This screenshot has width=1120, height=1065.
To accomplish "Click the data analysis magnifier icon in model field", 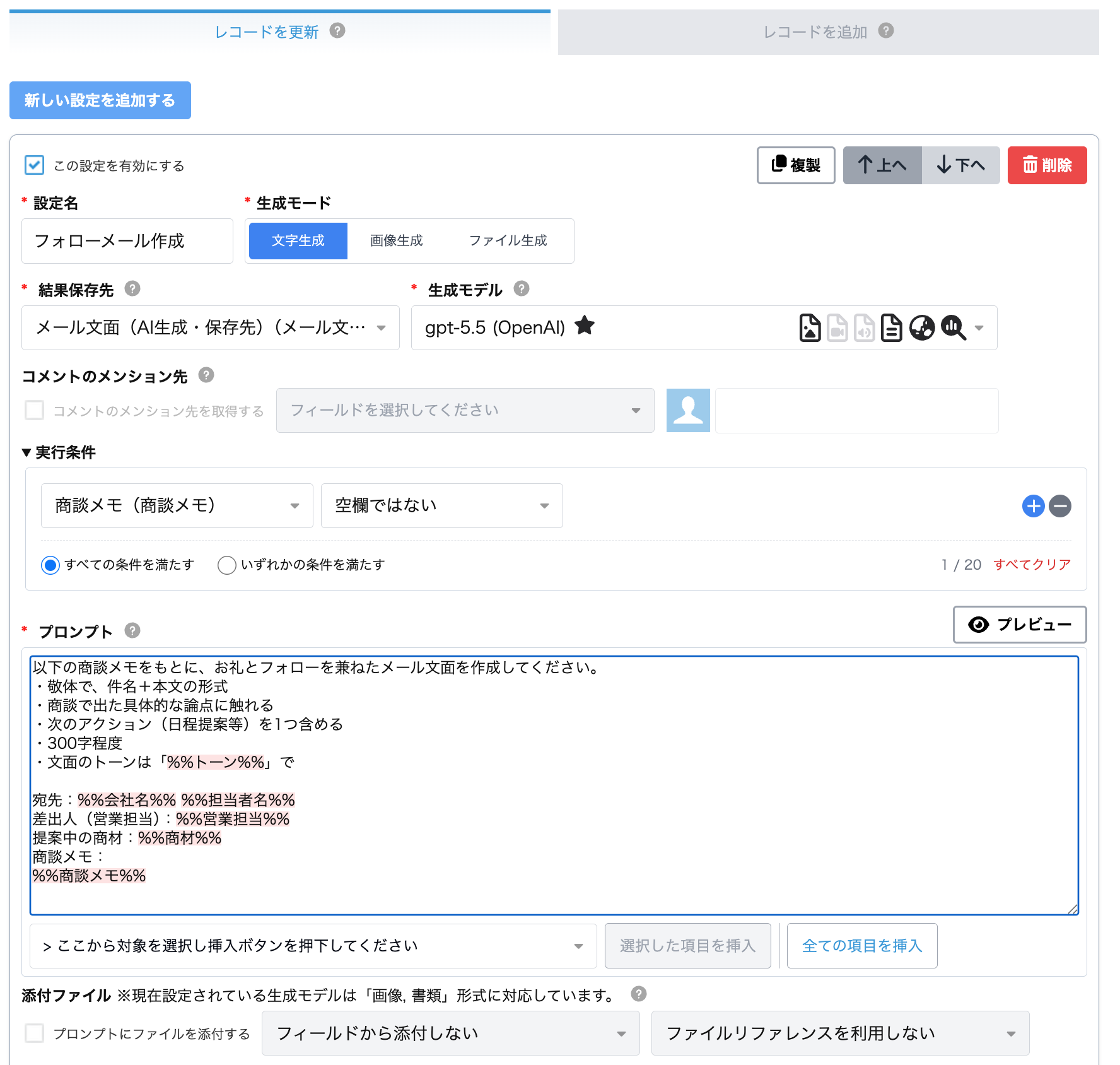I will 953,327.
